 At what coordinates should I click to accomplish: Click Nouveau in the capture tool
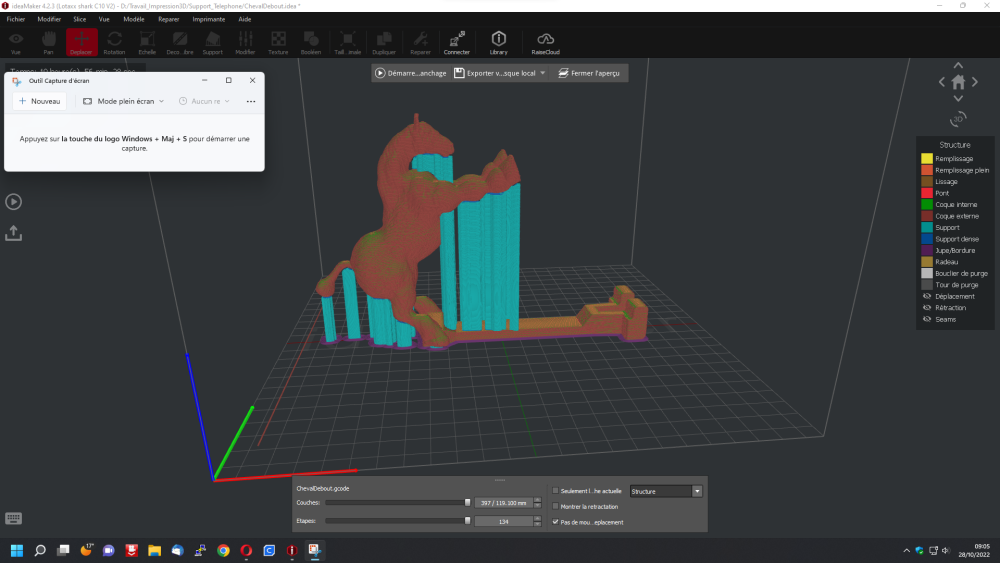[40, 101]
